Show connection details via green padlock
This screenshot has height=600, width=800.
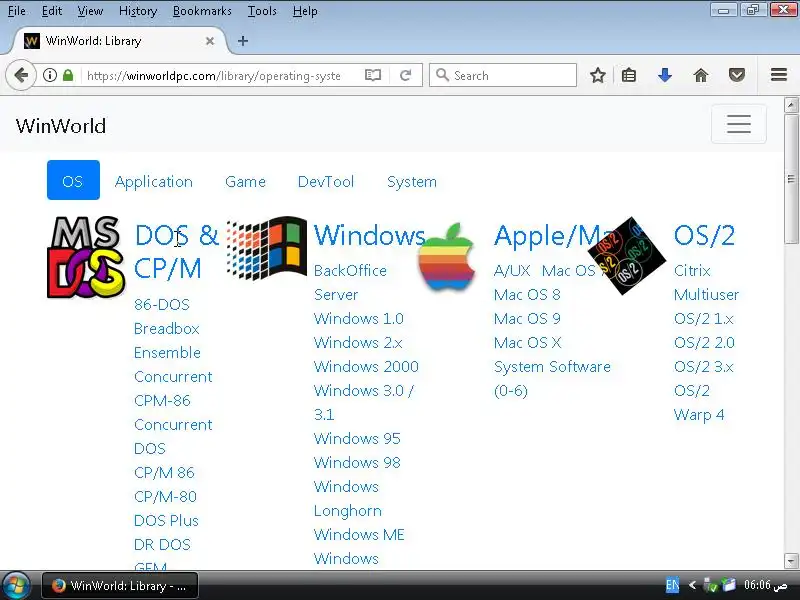coord(68,76)
